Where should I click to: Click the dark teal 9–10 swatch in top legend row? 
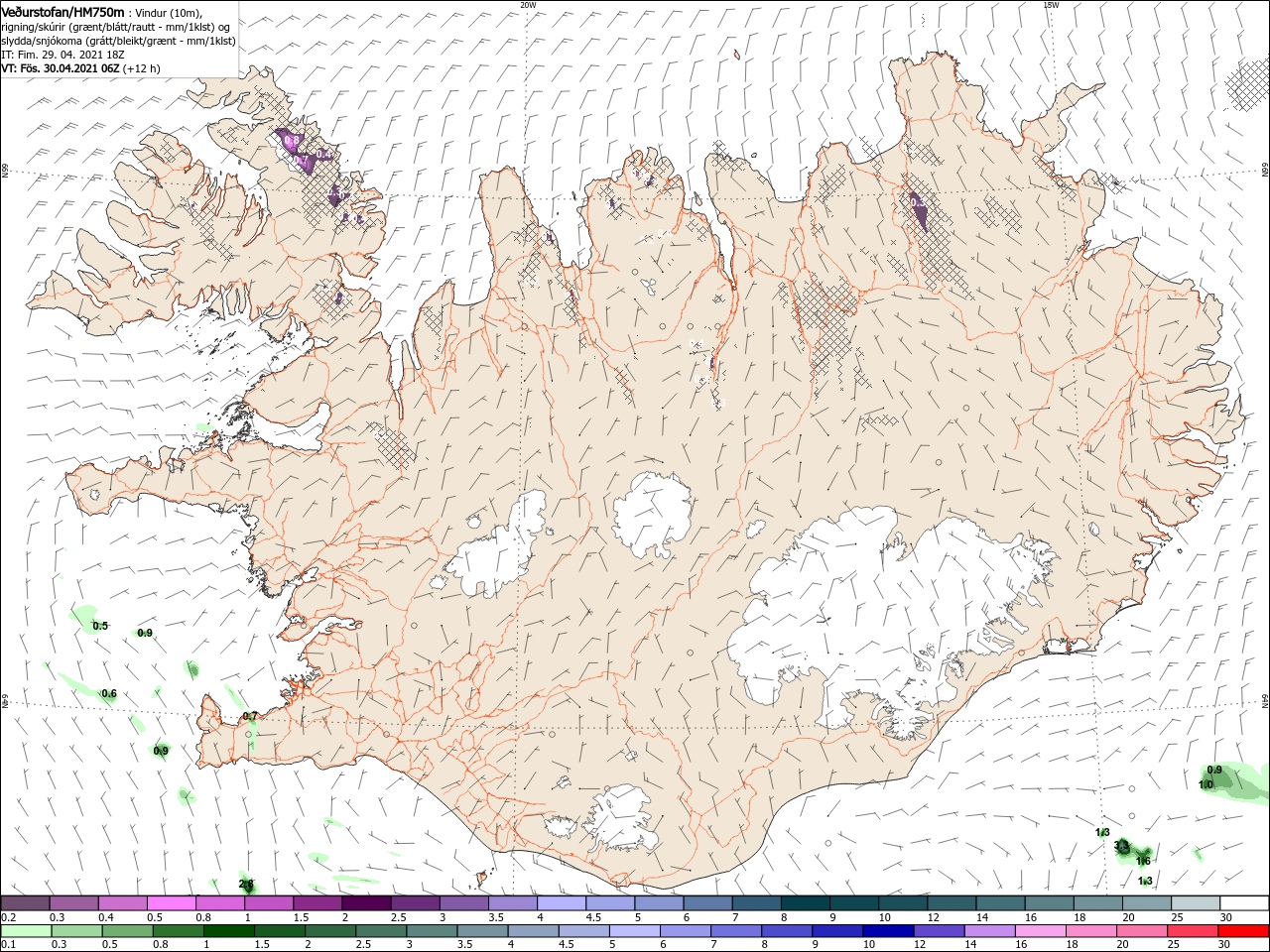point(854,903)
